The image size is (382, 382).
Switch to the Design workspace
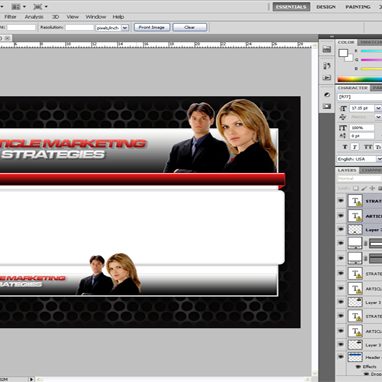click(326, 7)
